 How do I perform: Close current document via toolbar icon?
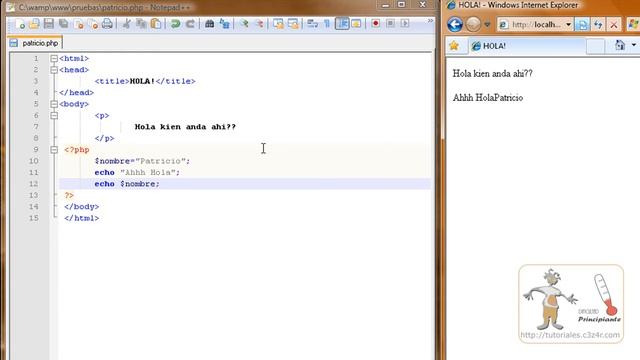point(78,24)
